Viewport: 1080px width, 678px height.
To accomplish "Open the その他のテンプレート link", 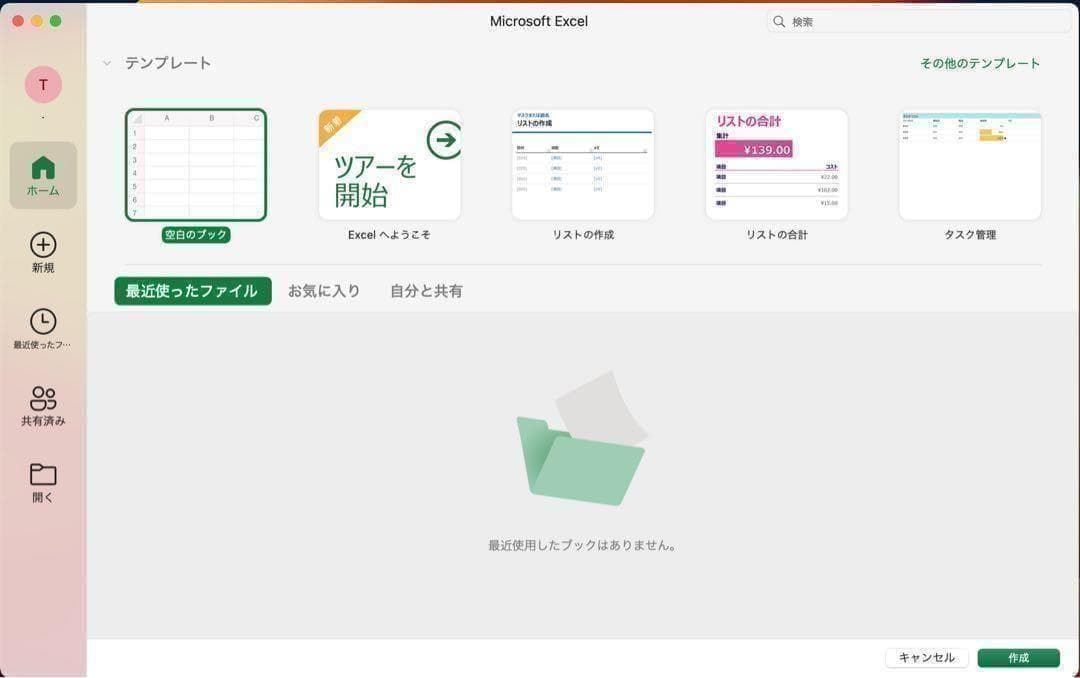I will 979,63.
